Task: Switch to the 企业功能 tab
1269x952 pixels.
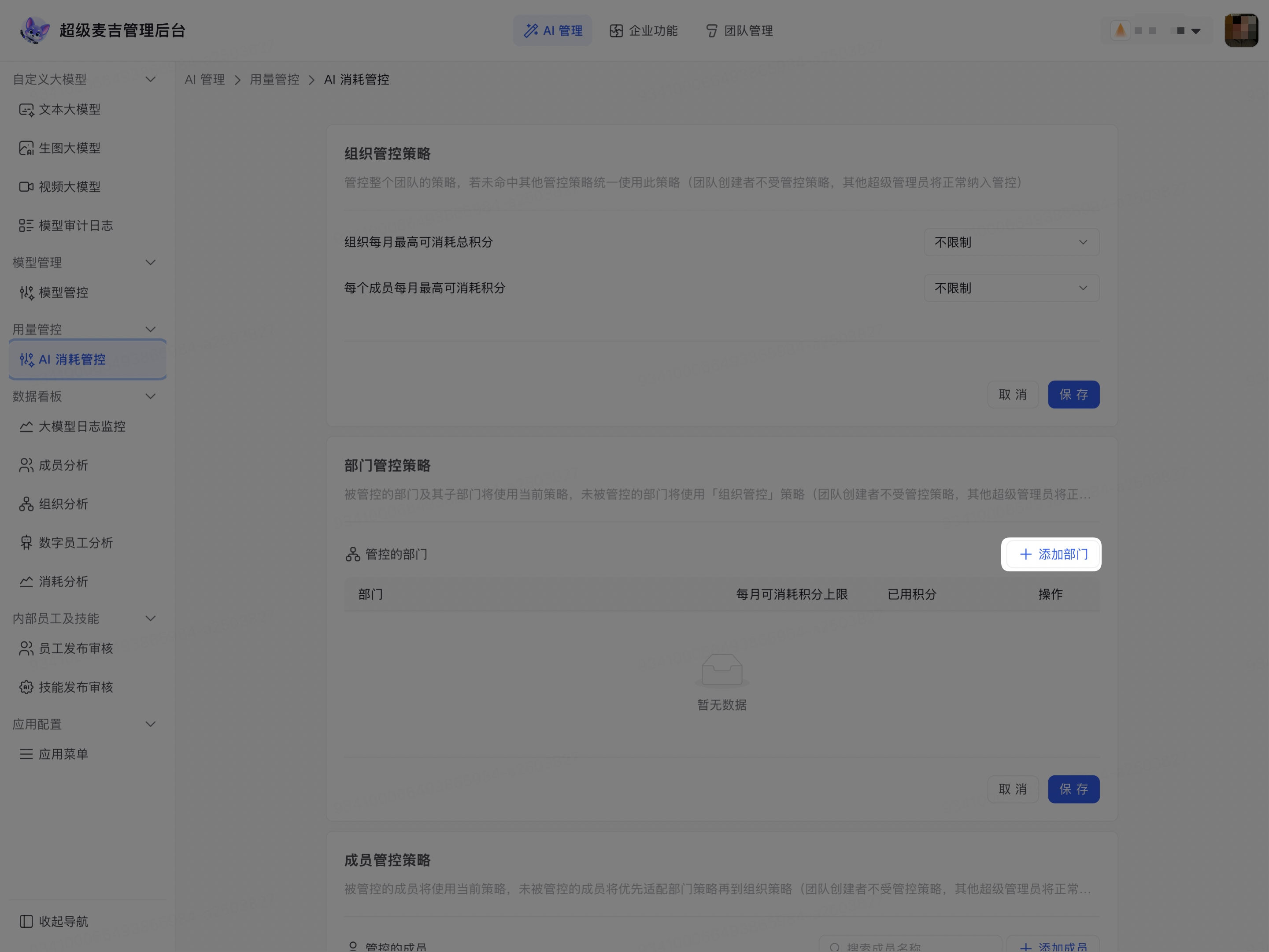Action: point(644,30)
